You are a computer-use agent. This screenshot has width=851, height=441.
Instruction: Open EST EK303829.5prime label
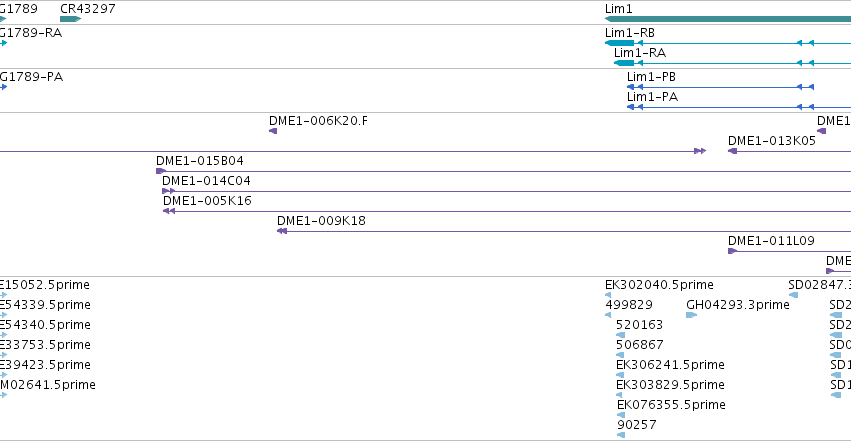click(670, 385)
